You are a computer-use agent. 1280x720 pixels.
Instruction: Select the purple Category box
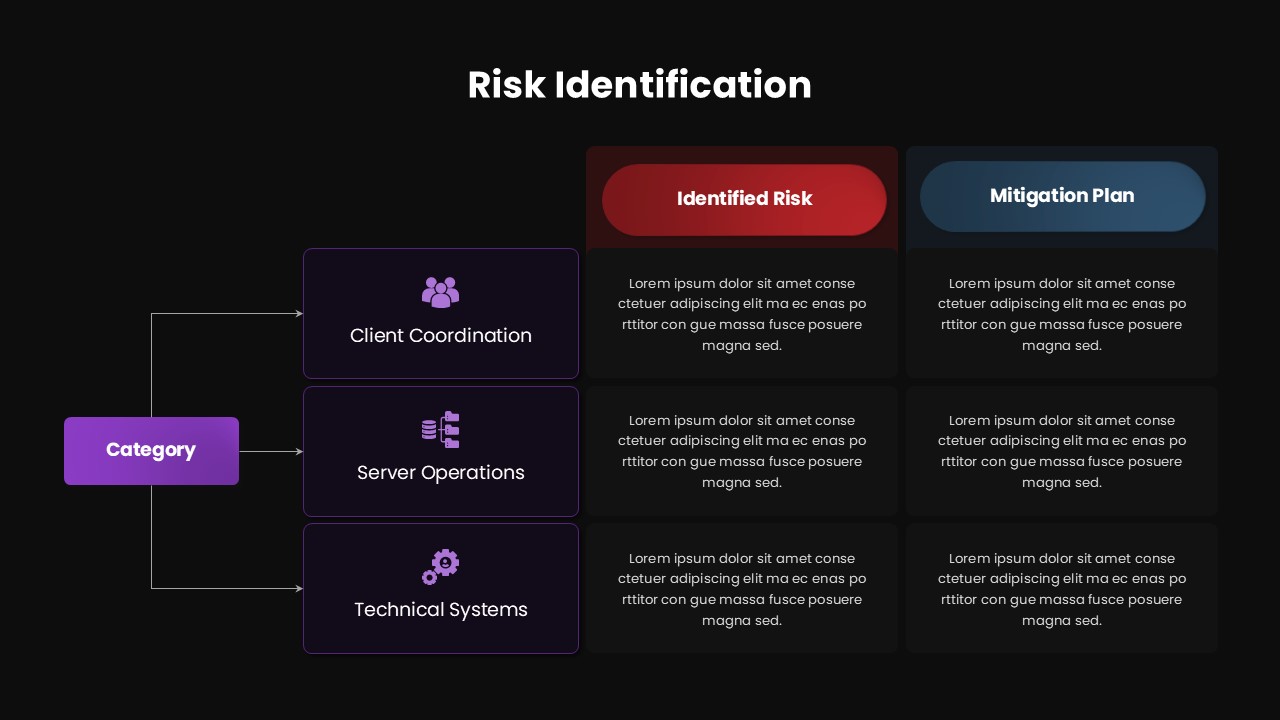(x=151, y=451)
